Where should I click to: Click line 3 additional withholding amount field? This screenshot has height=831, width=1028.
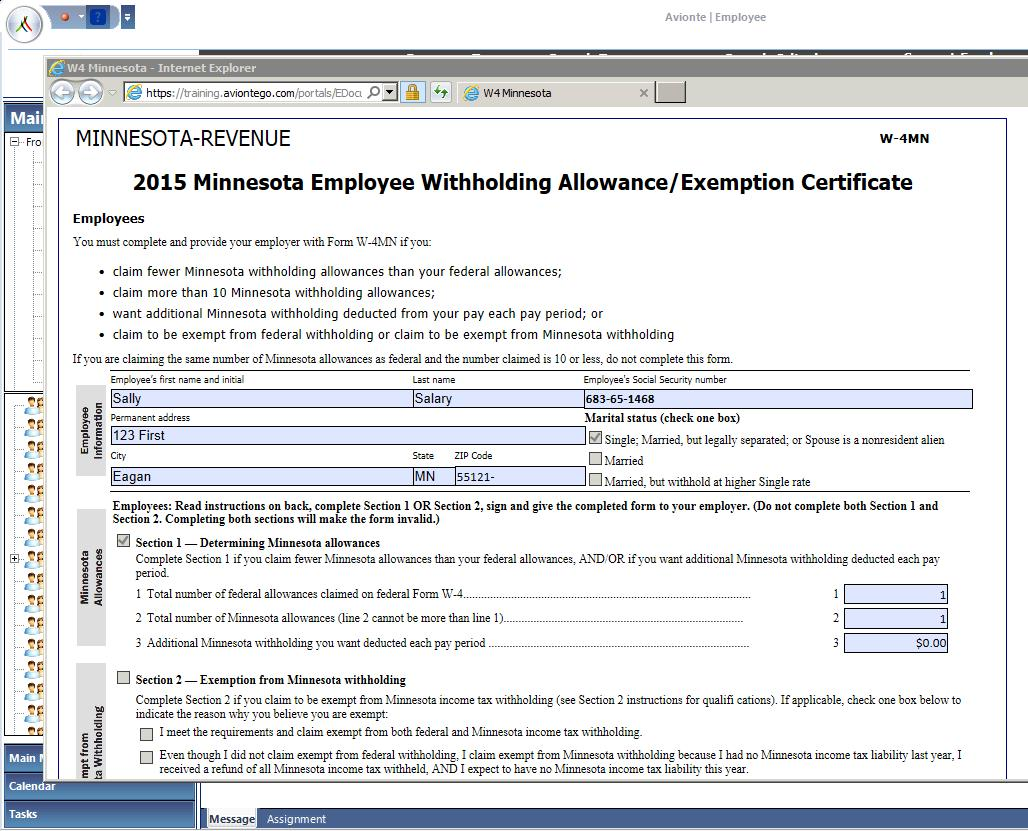(896, 643)
